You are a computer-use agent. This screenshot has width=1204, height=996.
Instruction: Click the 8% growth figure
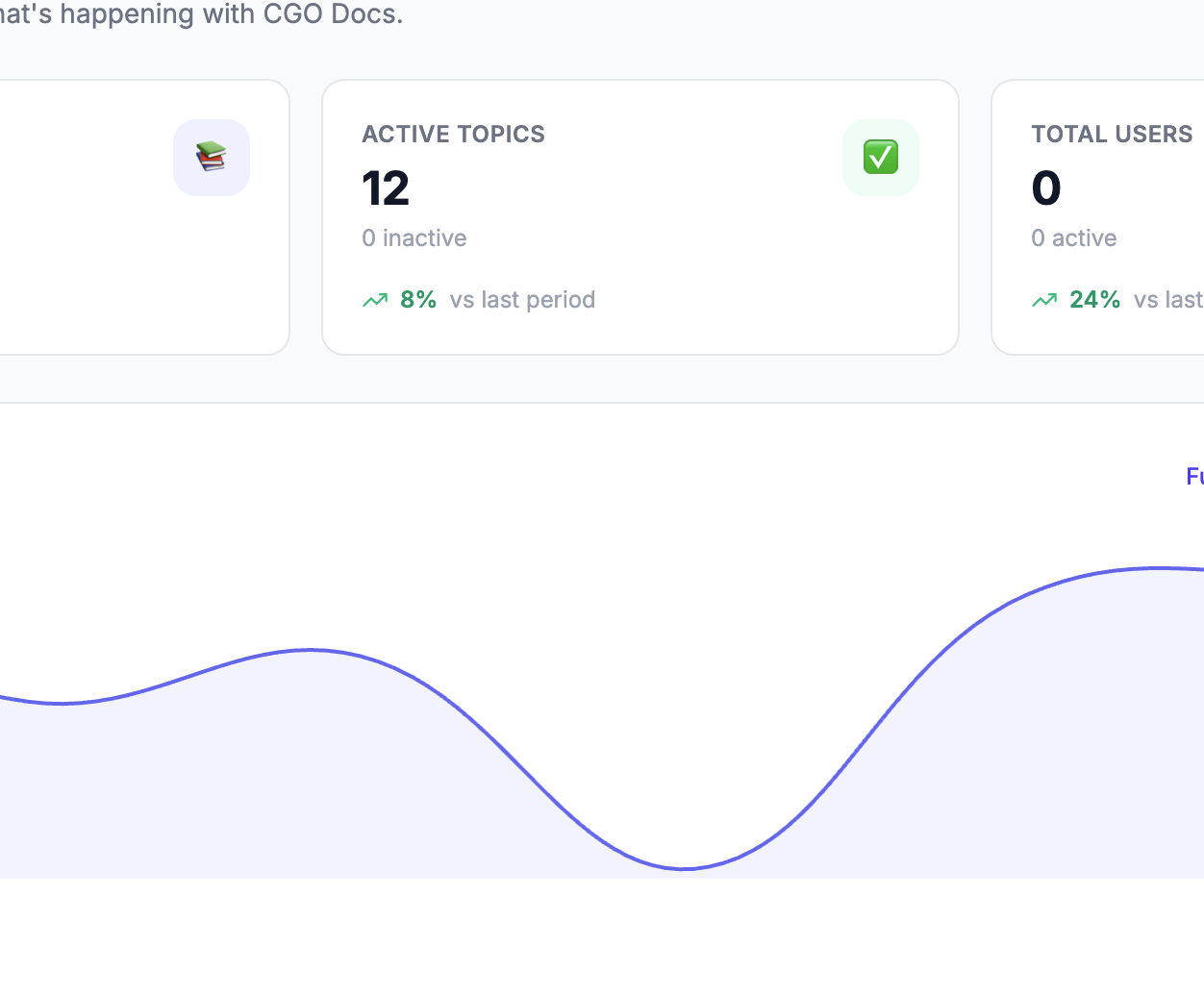[418, 300]
